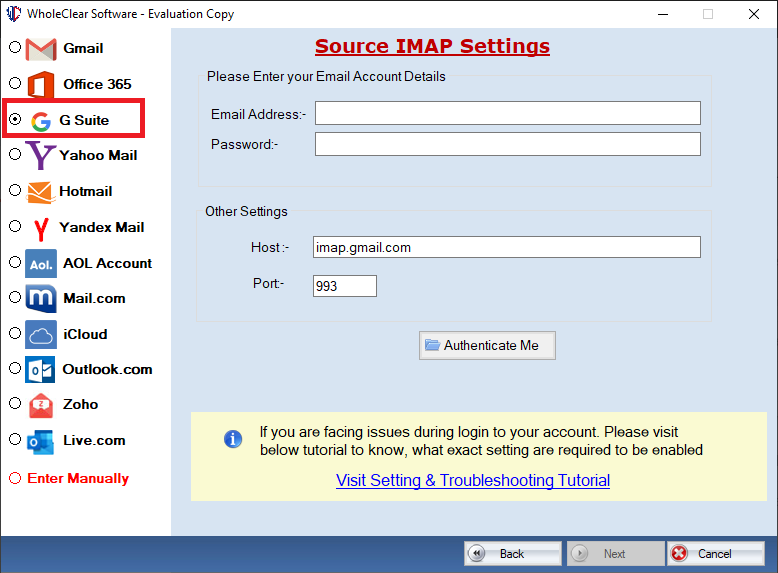Select the G Suite radio button
Image resolution: width=778 pixels, height=573 pixels.
[15, 119]
